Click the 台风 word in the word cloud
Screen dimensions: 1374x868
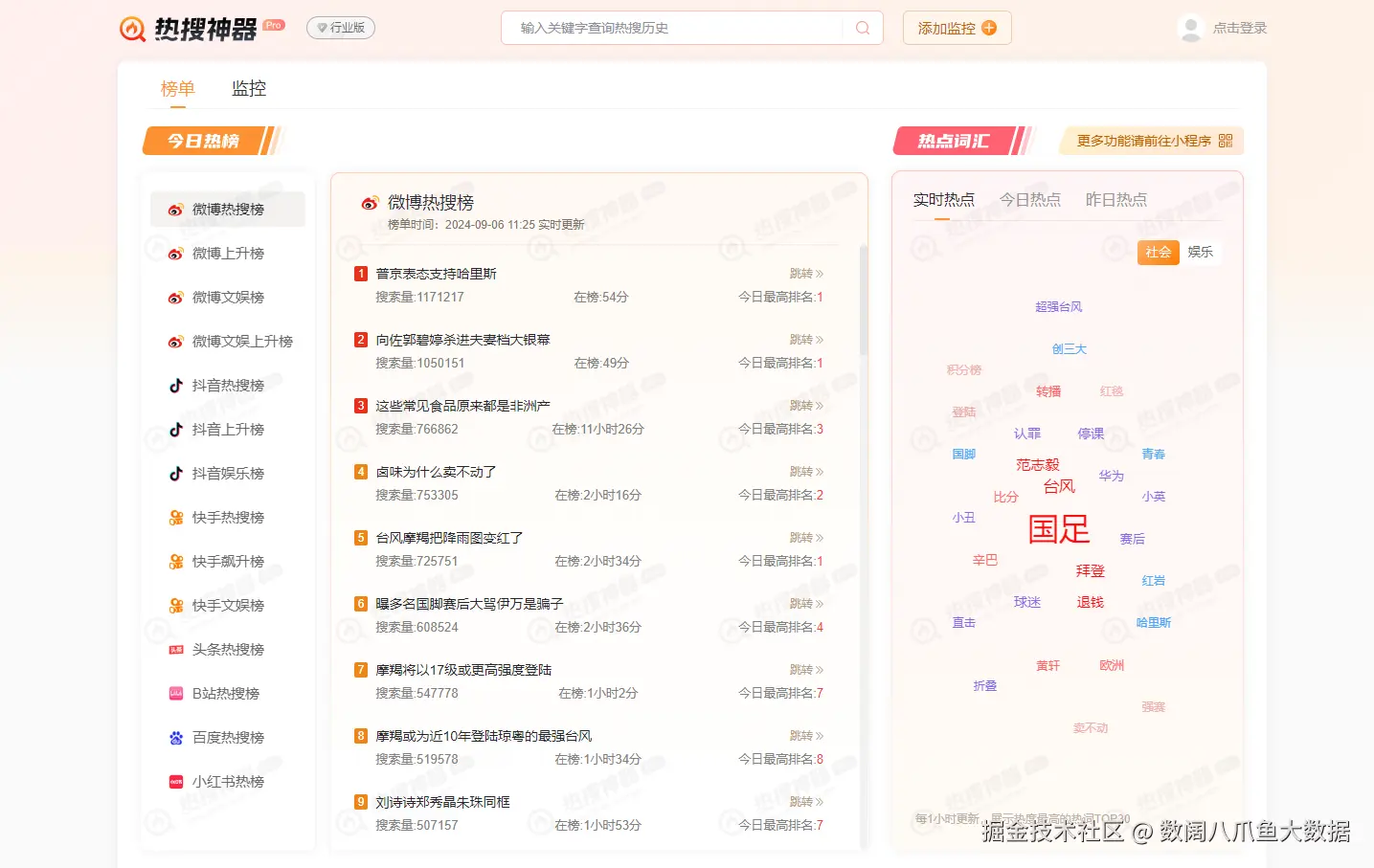click(x=1059, y=486)
